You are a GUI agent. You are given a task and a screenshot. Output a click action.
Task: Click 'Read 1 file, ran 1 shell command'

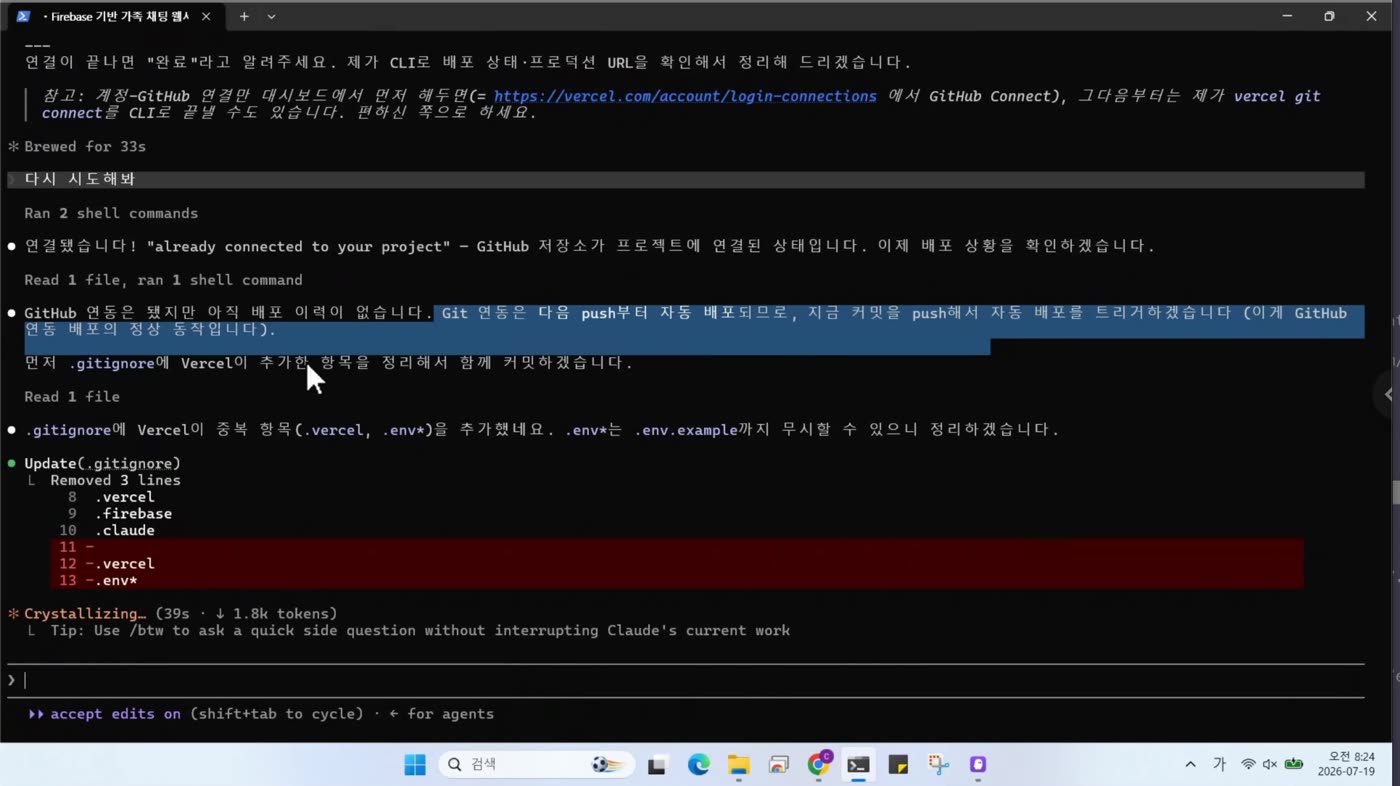pyautogui.click(x=163, y=280)
